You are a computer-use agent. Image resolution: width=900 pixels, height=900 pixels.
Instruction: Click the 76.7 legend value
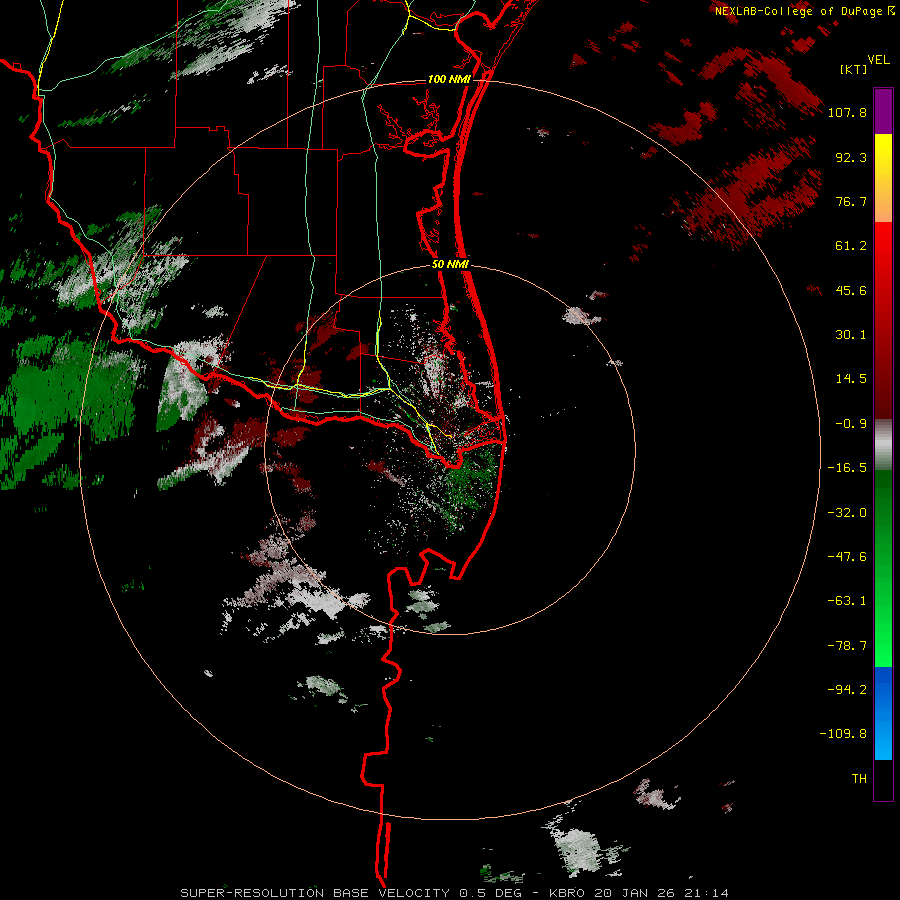click(851, 201)
